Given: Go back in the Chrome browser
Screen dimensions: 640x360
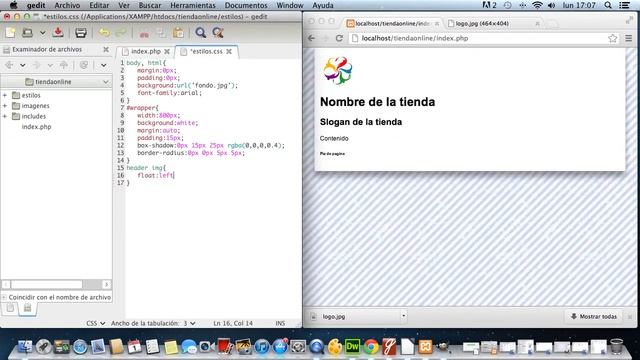Looking at the screenshot, I should pos(311,38).
